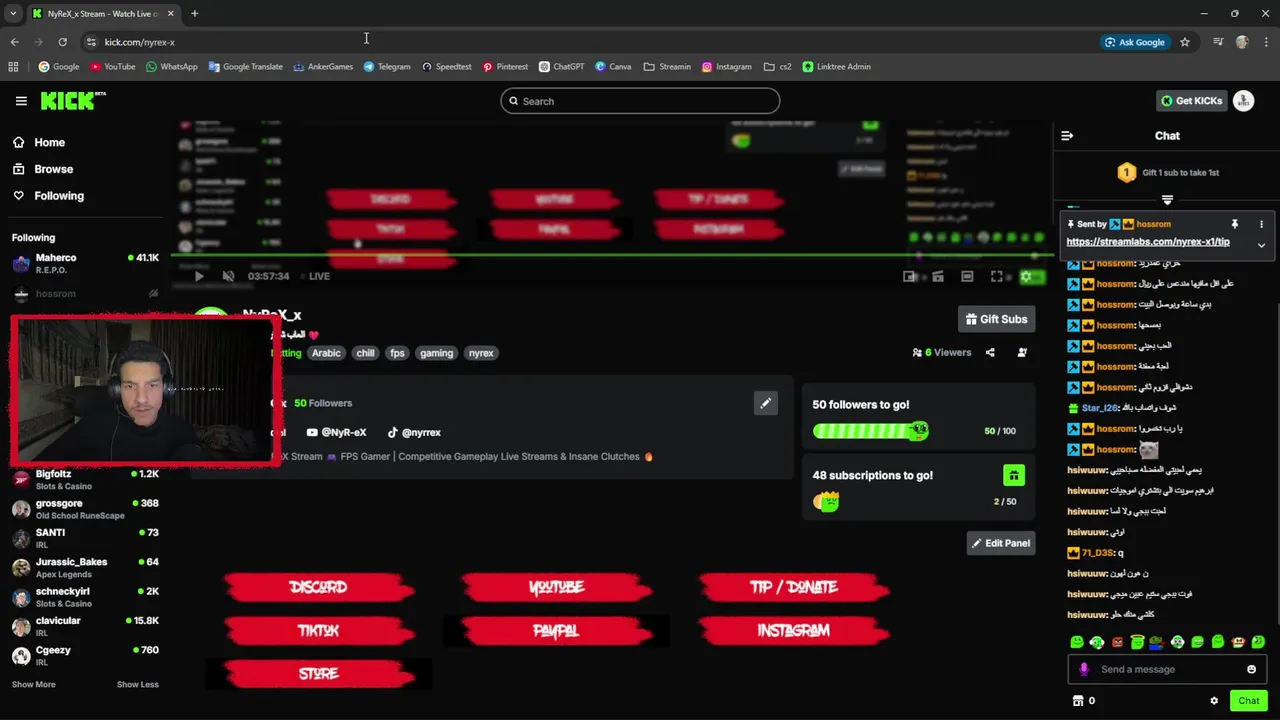Play the stream video
Screen dimensions: 1280x720
199,276
